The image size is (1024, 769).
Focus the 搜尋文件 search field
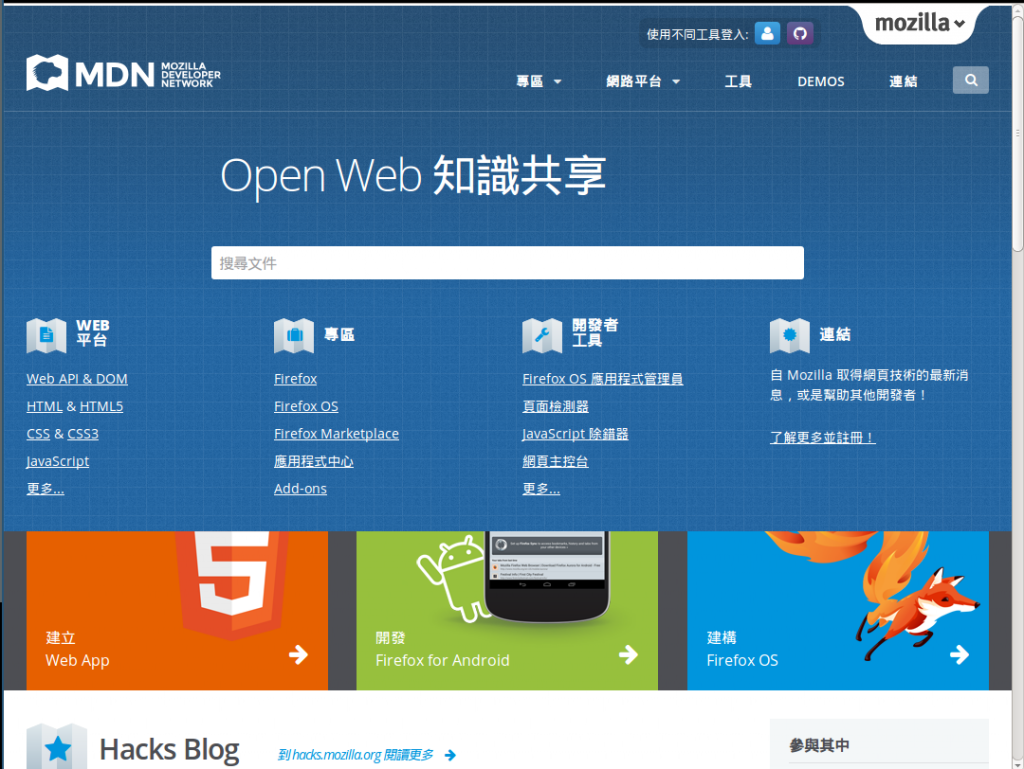pyautogui.click(x=507, y=263)
